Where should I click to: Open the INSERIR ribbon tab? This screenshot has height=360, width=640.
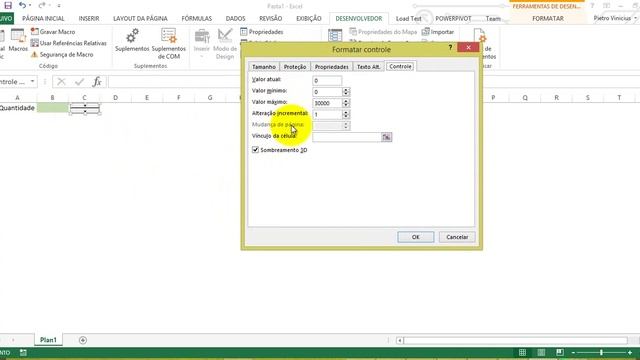89,18
